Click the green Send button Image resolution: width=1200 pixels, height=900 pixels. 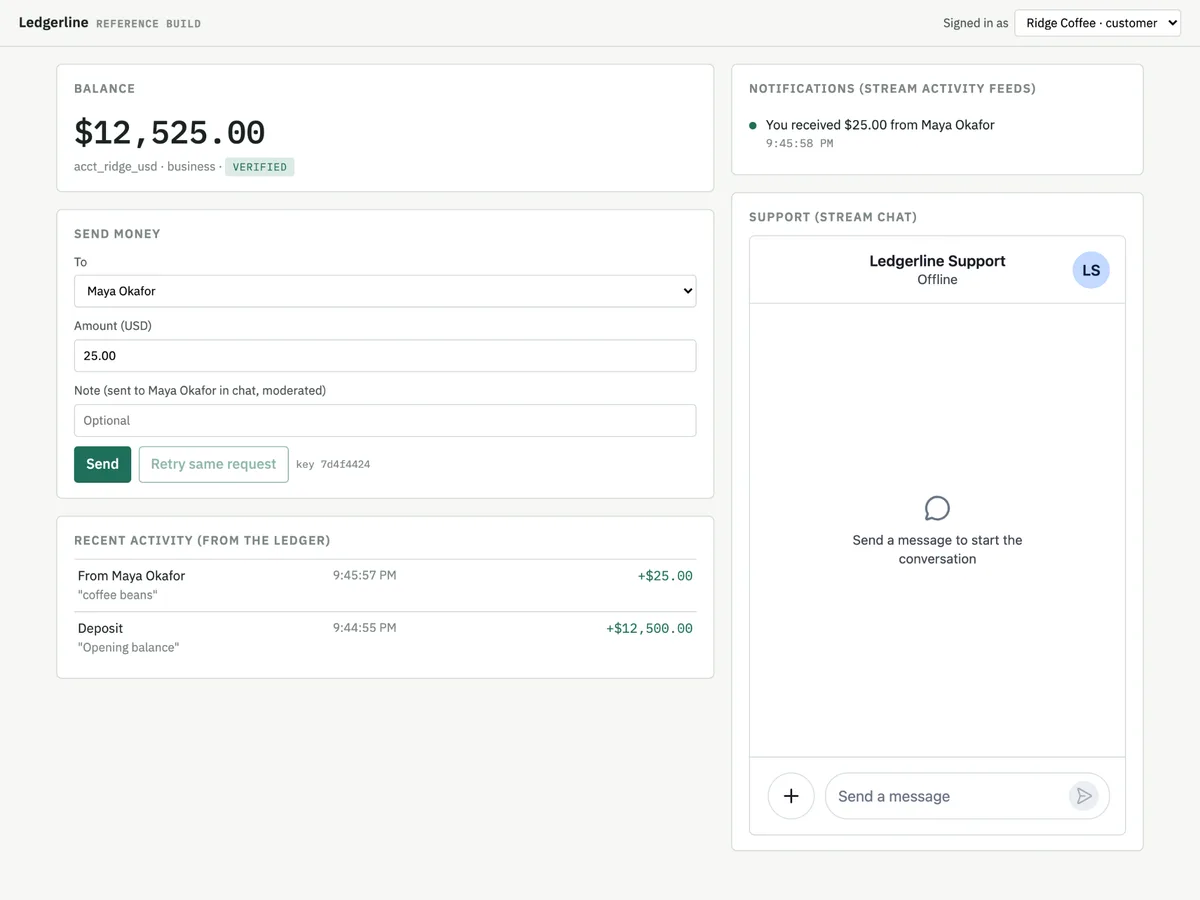[x=102, y=464]
